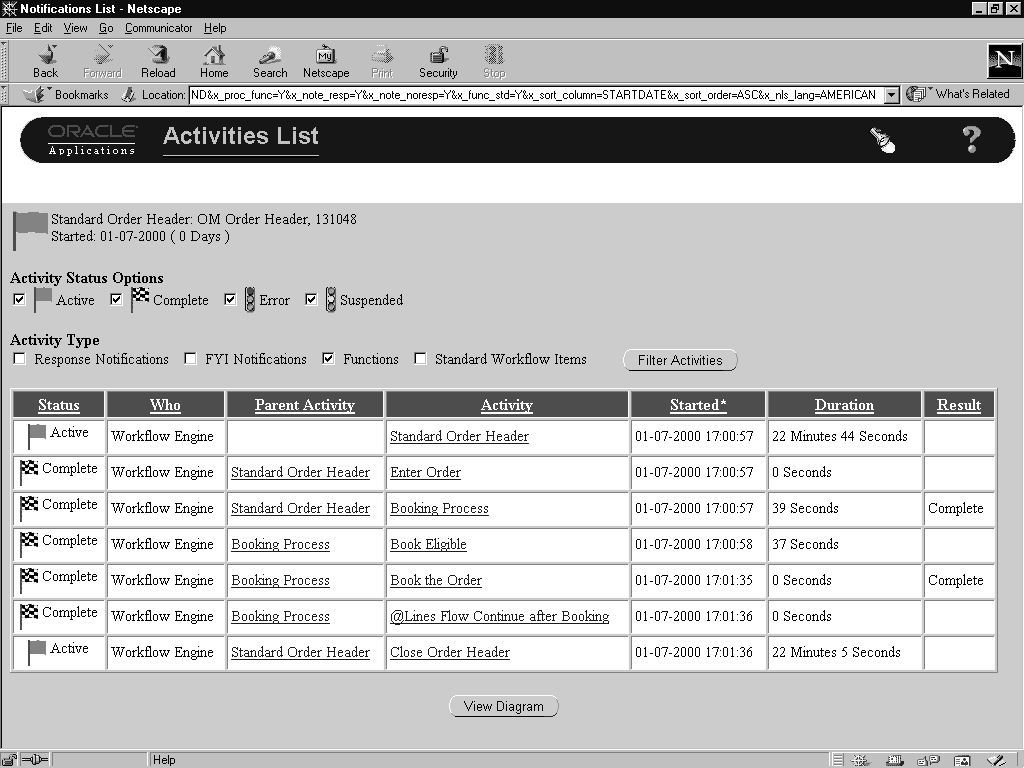Click the '01-07-2000 17:01:35' started cell
Viewport: 1024px width, 768px height.
[x=697, y=580]
